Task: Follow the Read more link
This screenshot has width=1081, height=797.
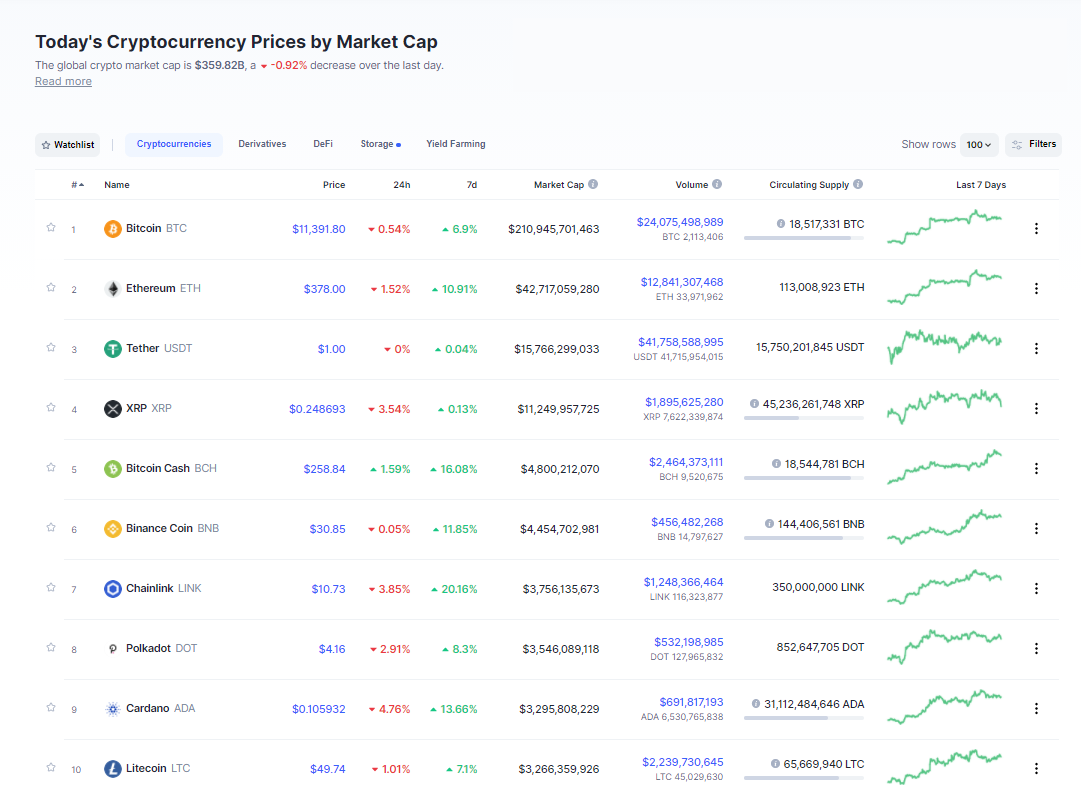Action: (63, 81)
